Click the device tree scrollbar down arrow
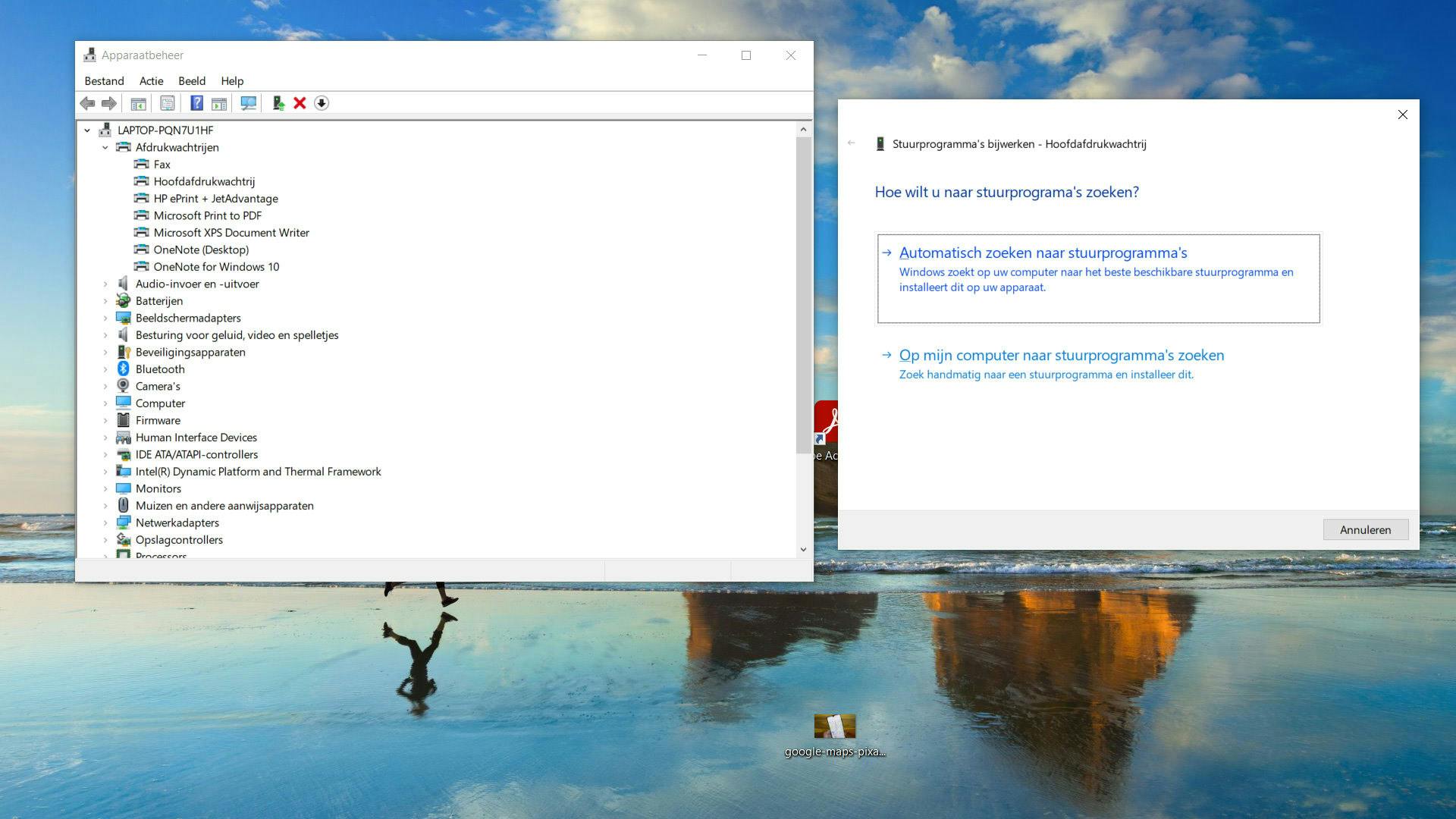Viewport: 1456px width, 819px height. tap(803, 550)
